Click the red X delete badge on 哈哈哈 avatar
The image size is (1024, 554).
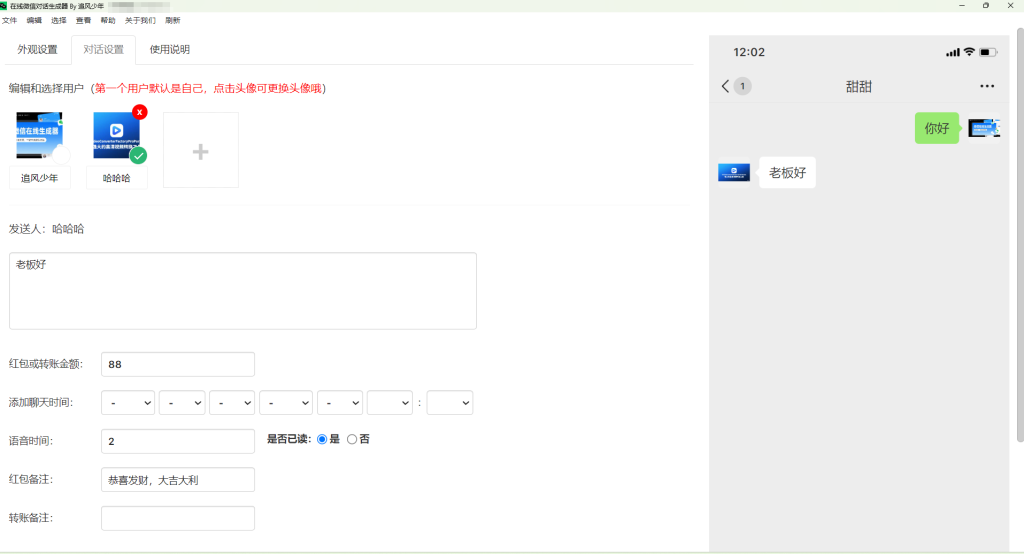[x=140, y=112]
